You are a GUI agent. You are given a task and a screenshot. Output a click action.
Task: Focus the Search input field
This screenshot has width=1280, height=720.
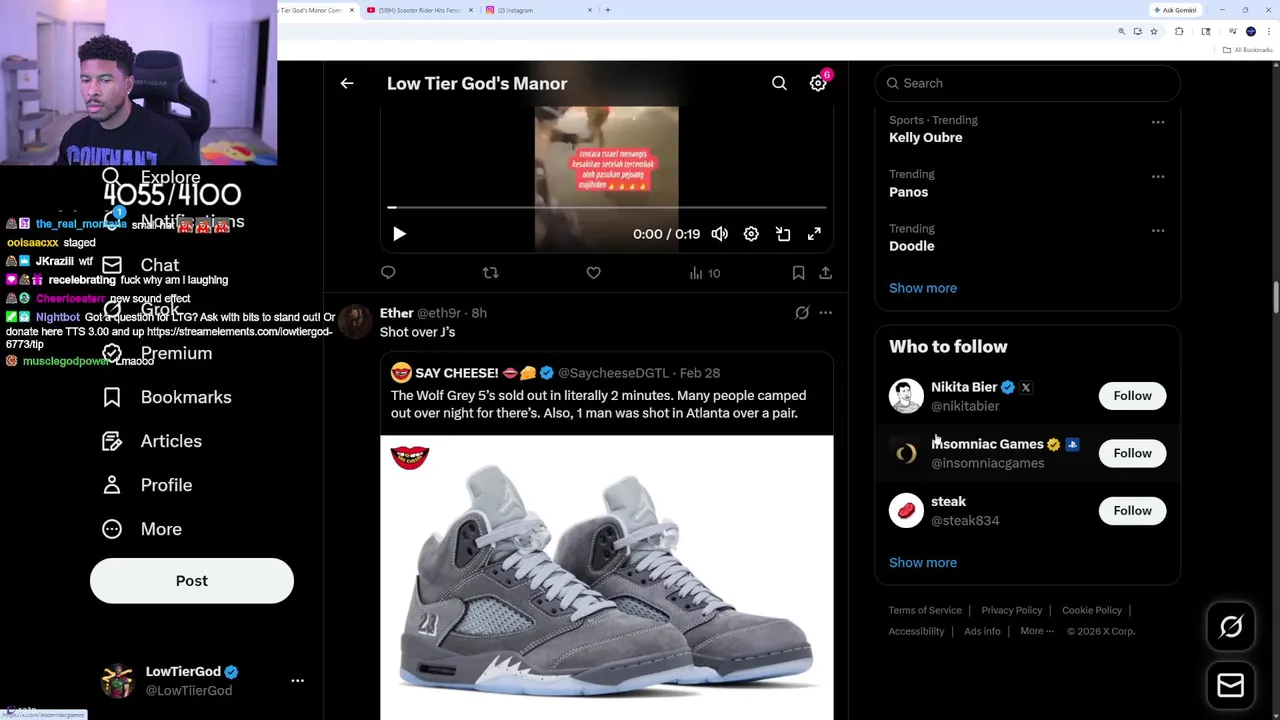coord(1028,83)
